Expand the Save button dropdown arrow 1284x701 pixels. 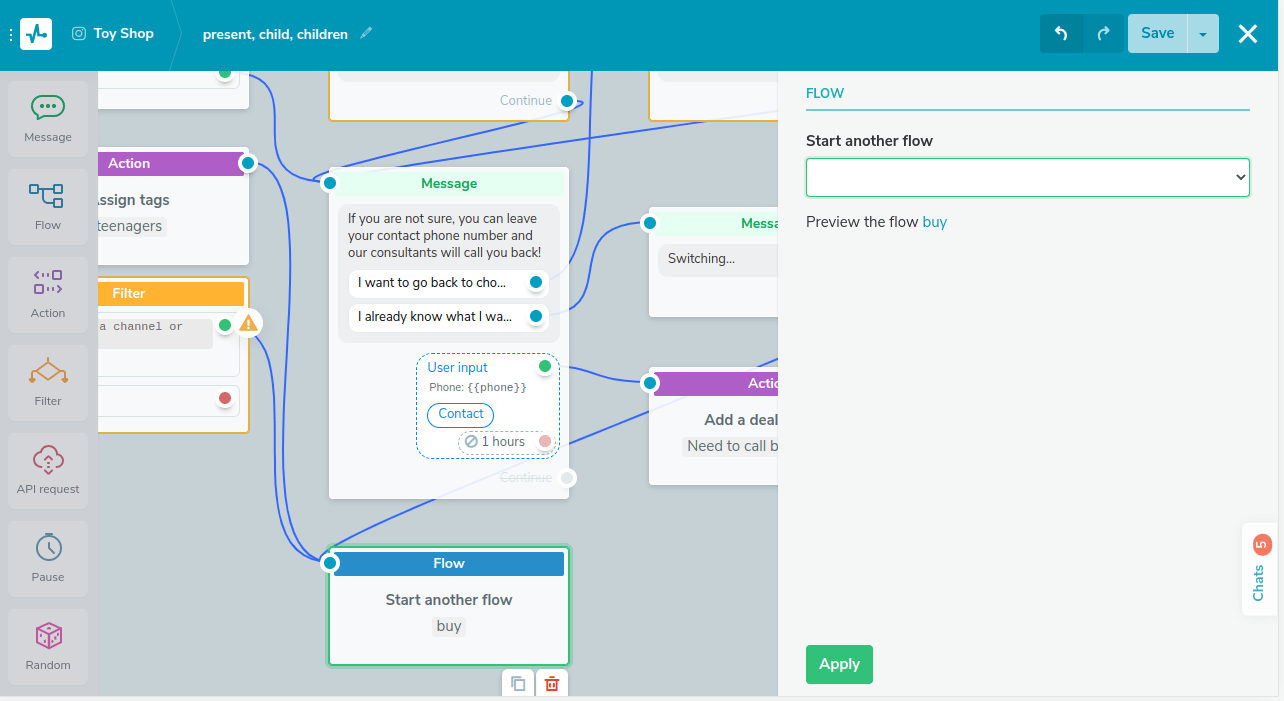tap(1203, 33)
